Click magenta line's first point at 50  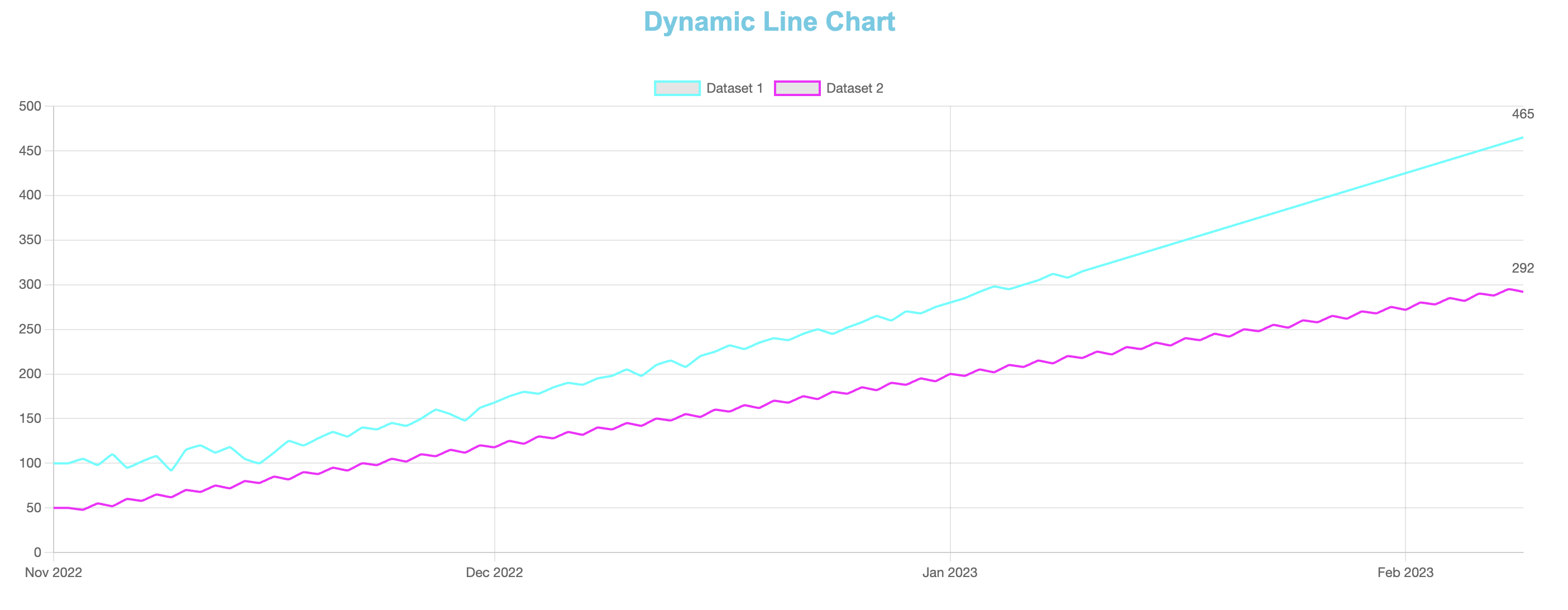(54, 508)
